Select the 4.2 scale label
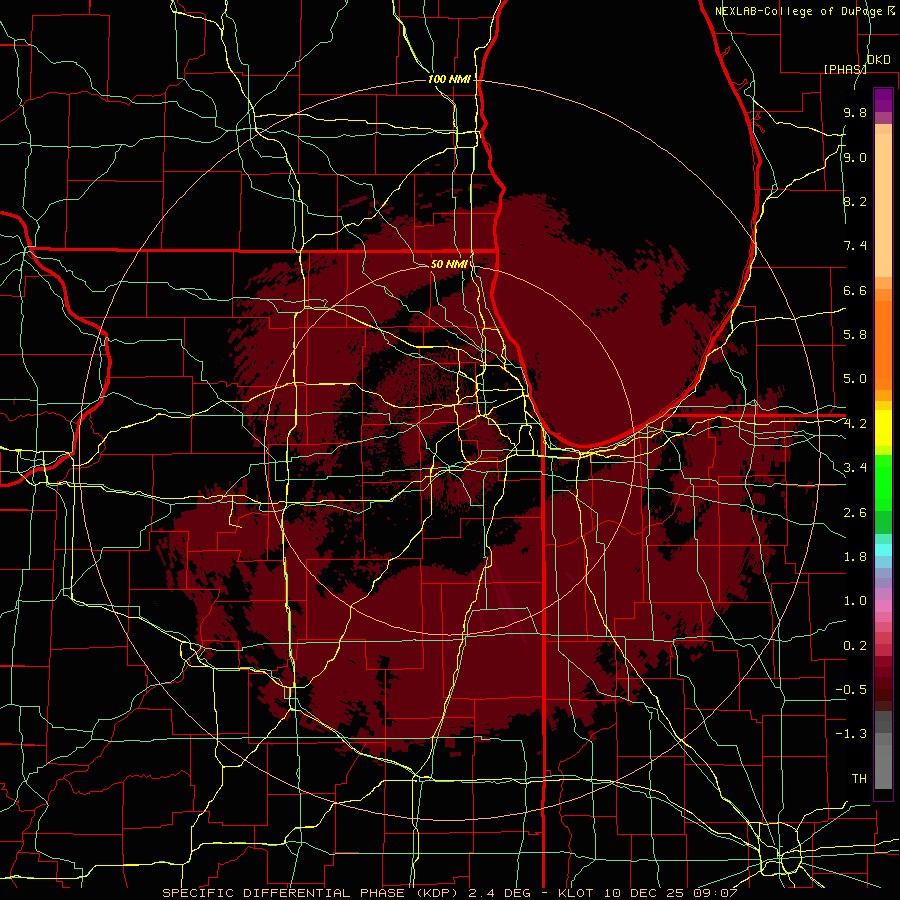The height and width of the screenshot is (900, 900). [x=855, y=424]
